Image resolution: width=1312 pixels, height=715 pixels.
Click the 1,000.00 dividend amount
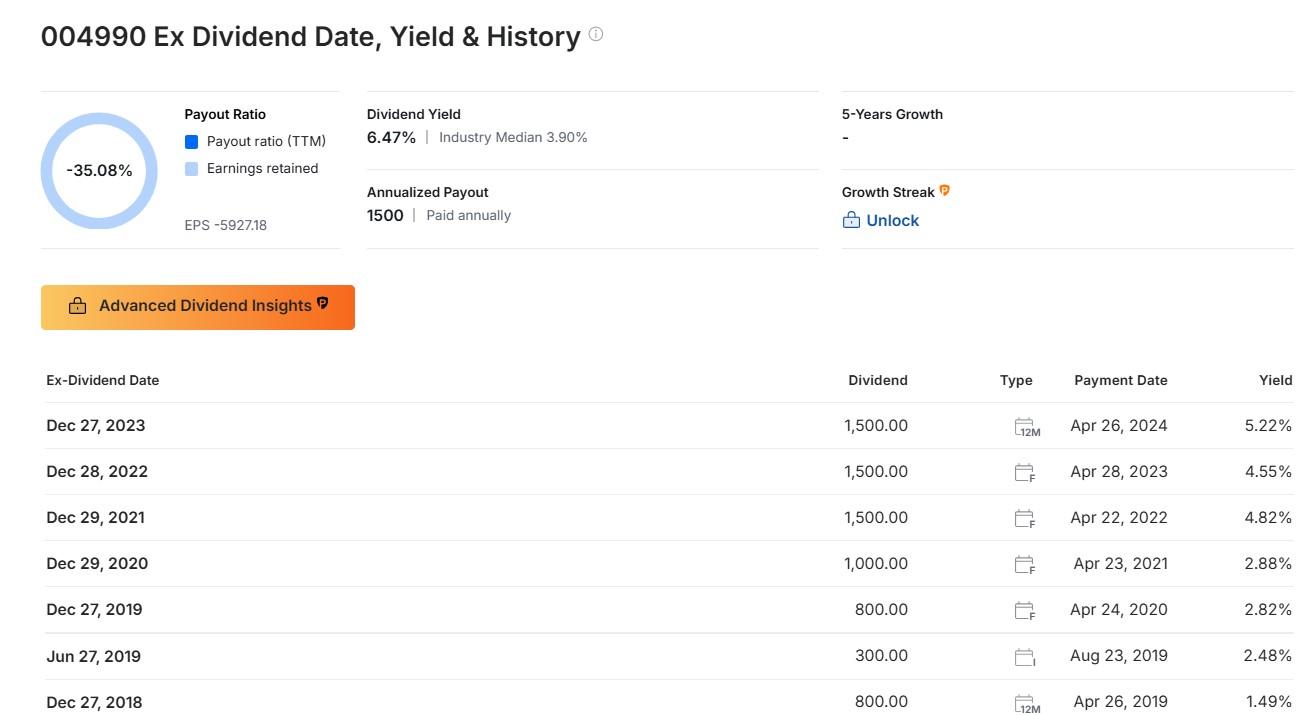[x=876, y=564]
